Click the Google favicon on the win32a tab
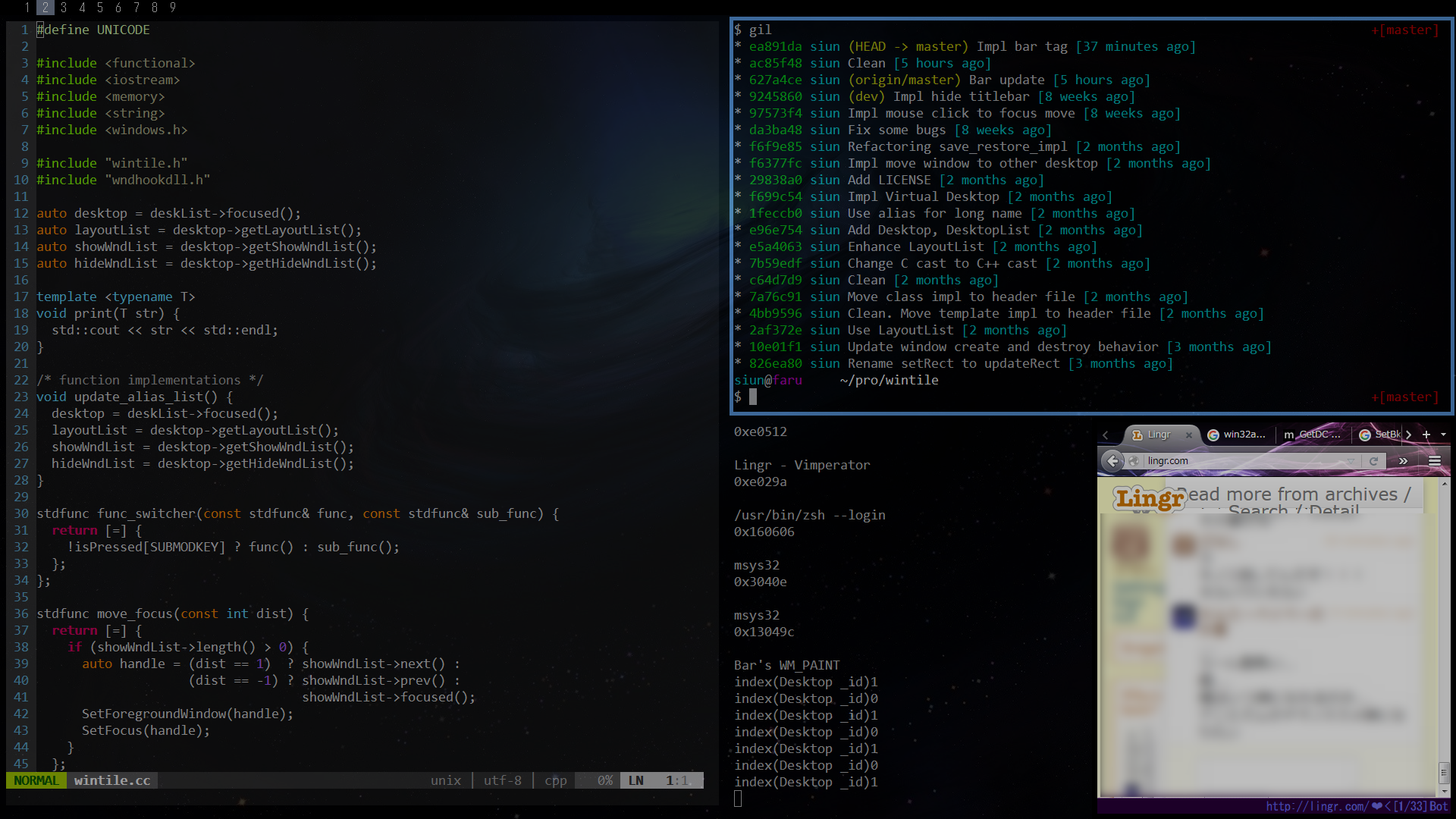Viewport: 1456px width, 819px height. (1214, 435)
